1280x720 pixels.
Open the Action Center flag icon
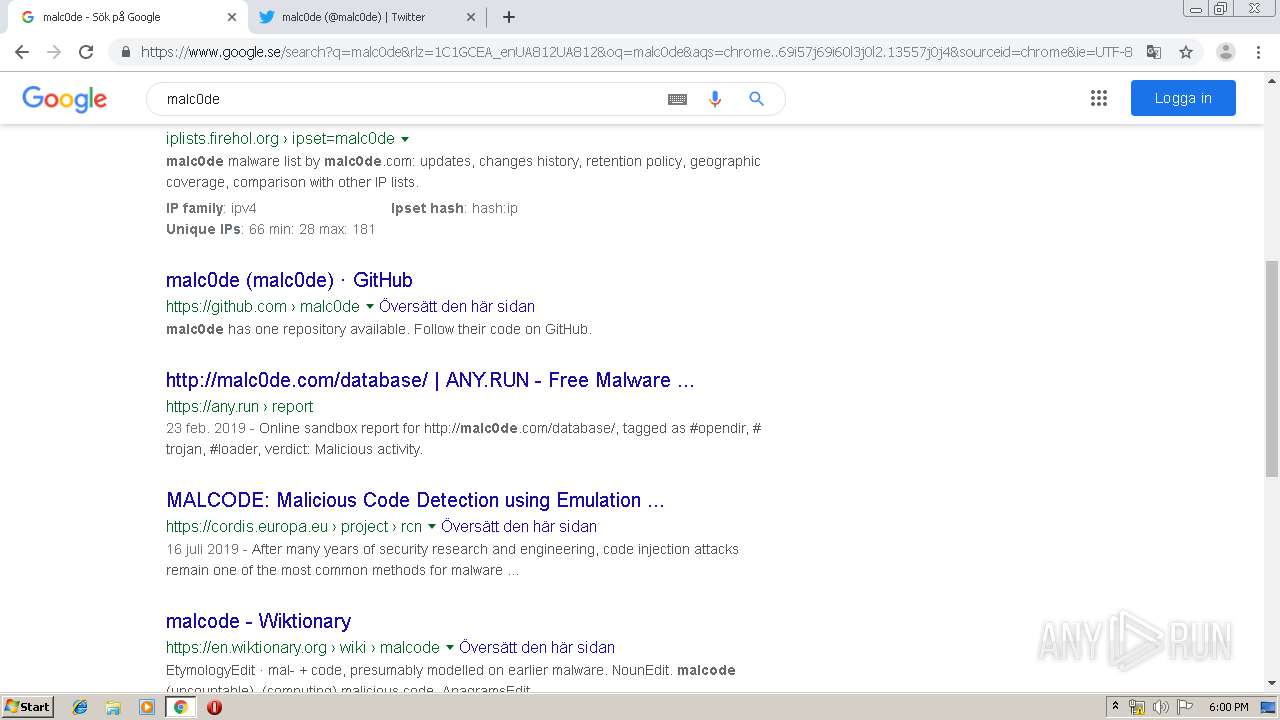tap(1184, 707)
